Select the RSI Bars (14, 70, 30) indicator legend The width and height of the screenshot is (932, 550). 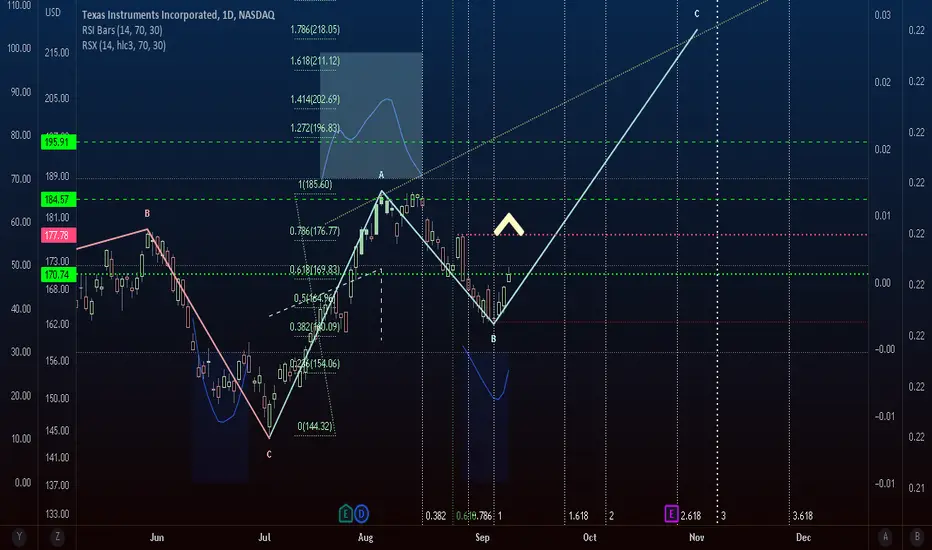(x=122, y=30)
